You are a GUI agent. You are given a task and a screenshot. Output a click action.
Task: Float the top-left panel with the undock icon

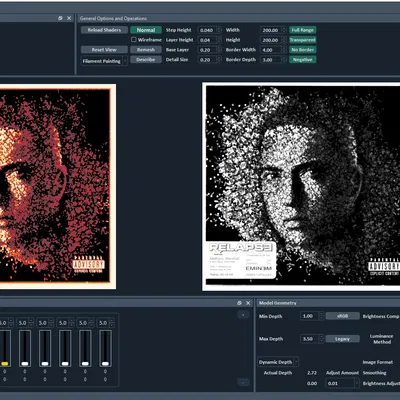(x=60, y=18)
